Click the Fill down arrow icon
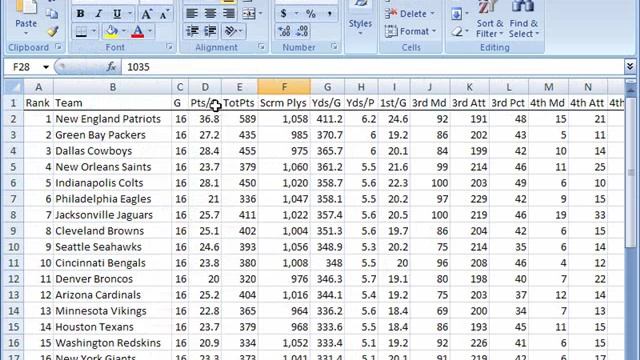640x360 pixels. (456, 14)
